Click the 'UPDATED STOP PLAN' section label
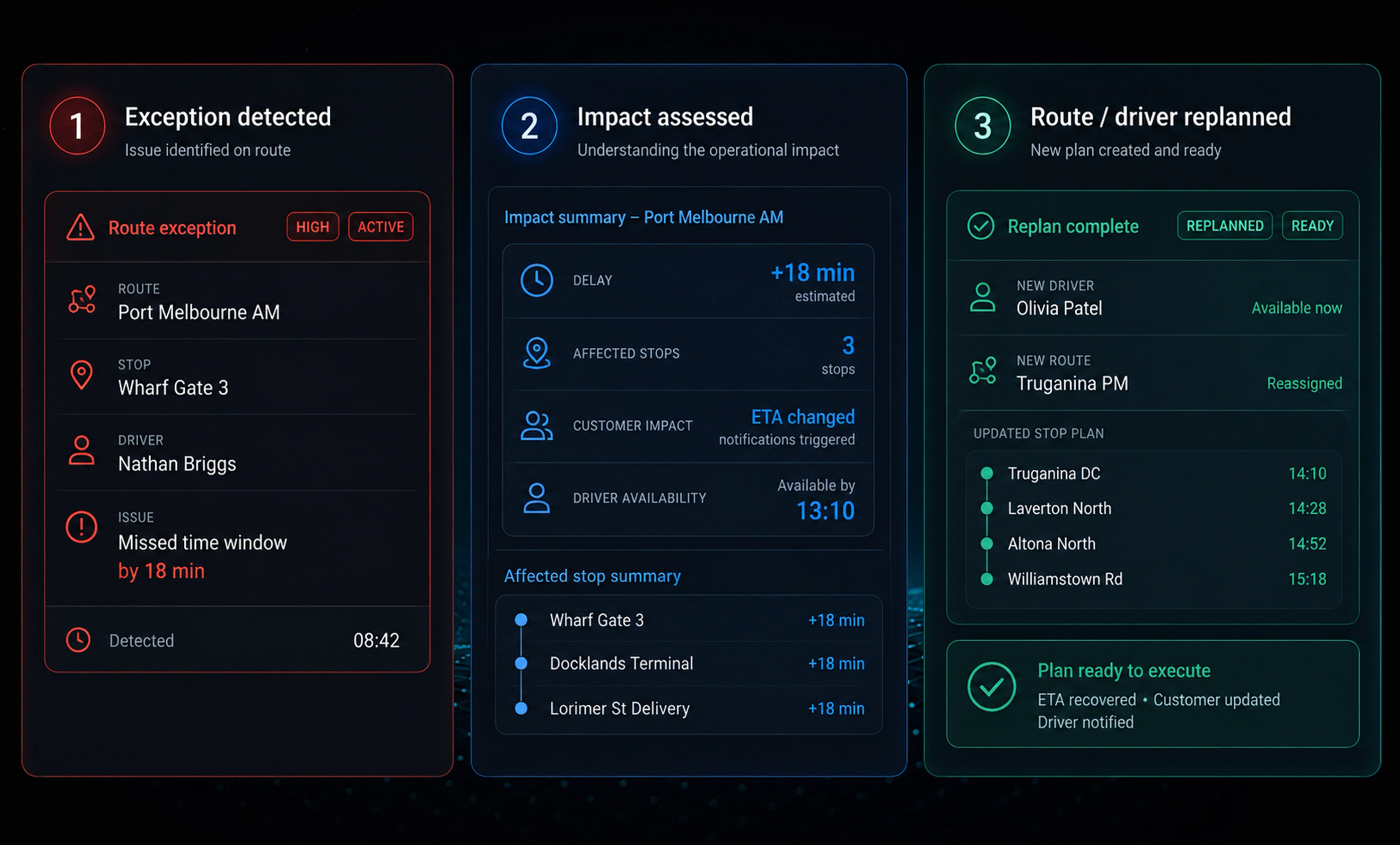This screenshot has height=845, width=1400. 1039,433
